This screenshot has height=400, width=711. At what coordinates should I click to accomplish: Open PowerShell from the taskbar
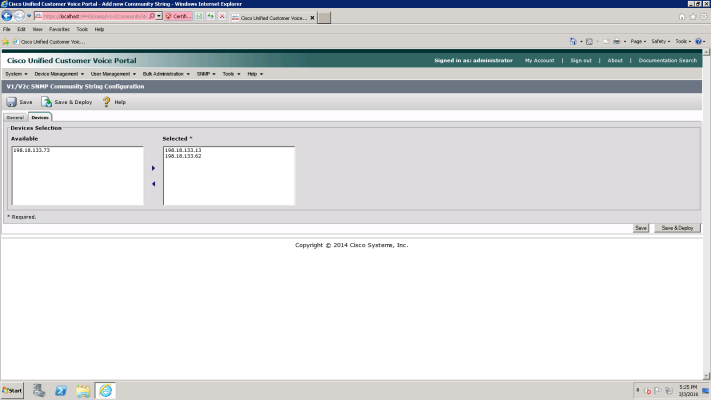point(61,390)
